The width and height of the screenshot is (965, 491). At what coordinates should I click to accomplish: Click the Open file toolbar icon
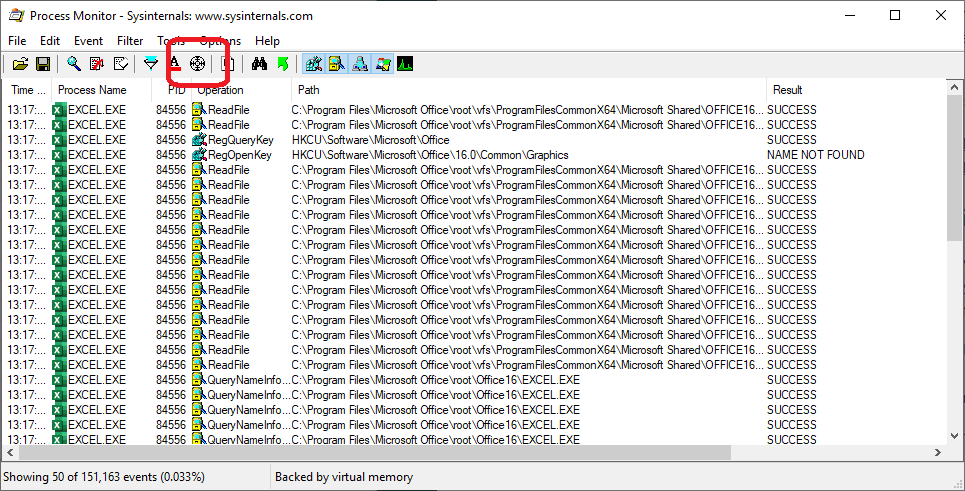[20, 64]
